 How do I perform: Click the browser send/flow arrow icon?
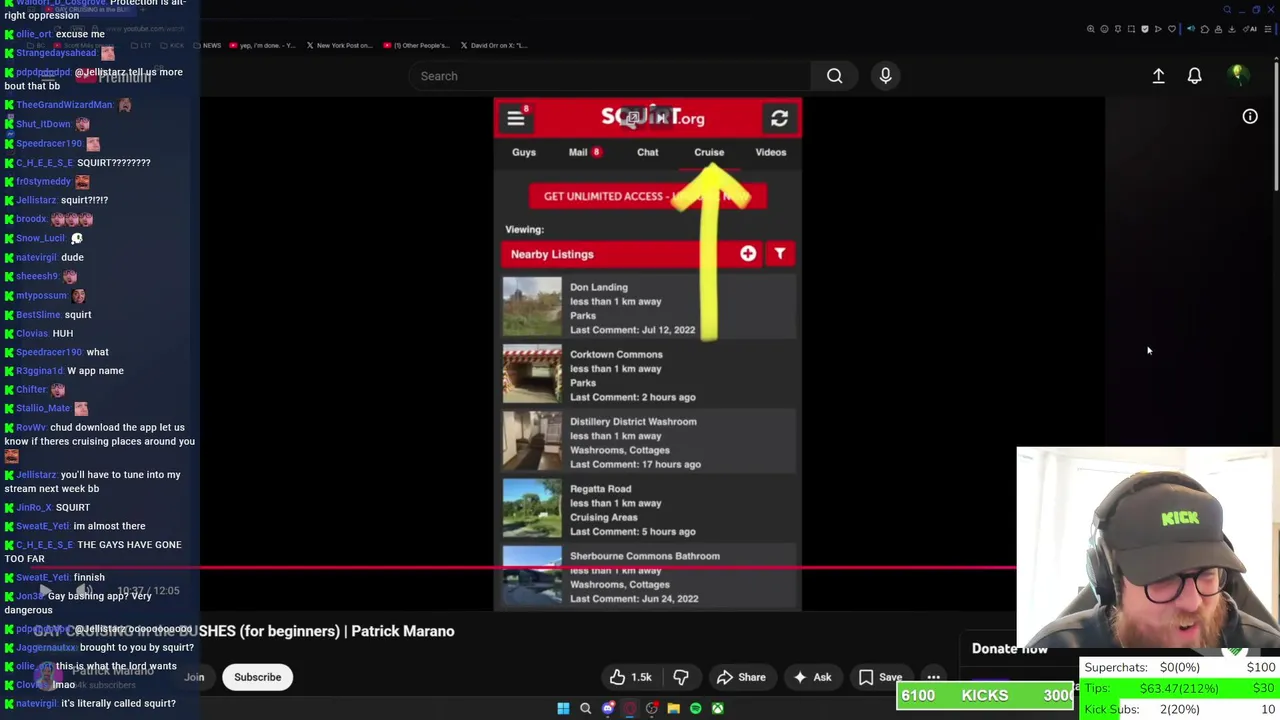pos(1158,29)
